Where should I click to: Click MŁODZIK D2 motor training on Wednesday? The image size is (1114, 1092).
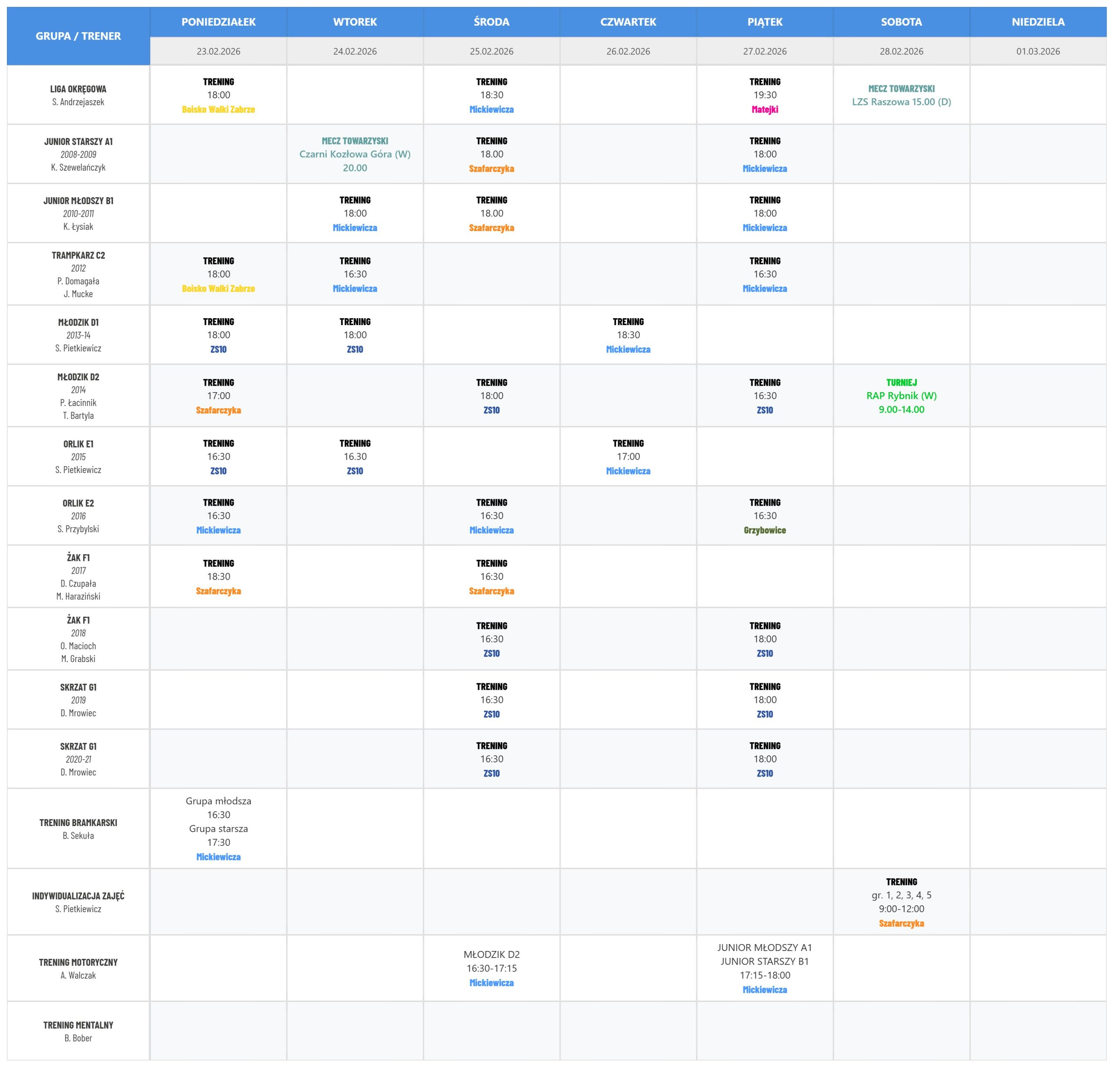pos(491,968)
